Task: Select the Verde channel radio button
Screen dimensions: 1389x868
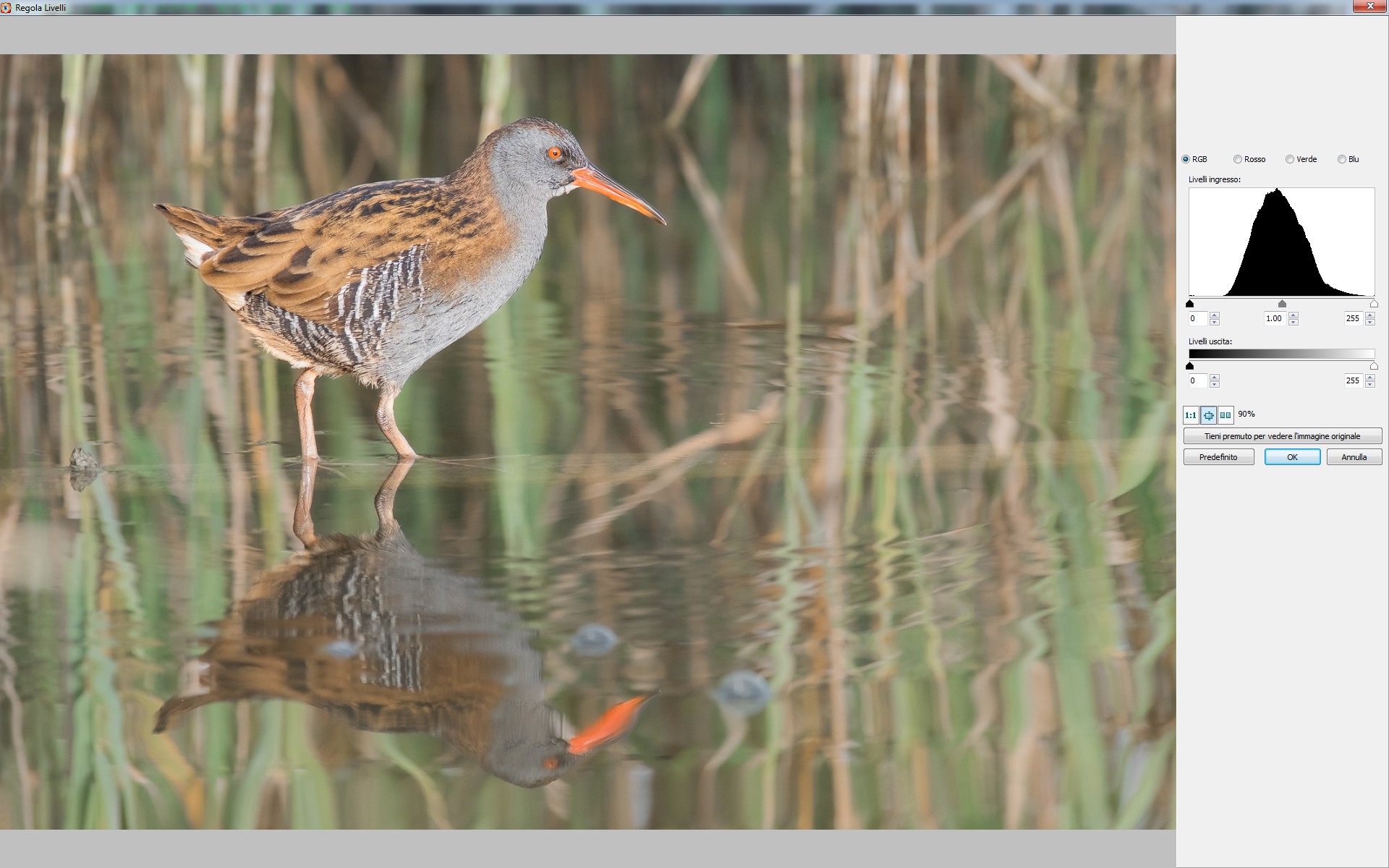Action: click(1290, 159)
